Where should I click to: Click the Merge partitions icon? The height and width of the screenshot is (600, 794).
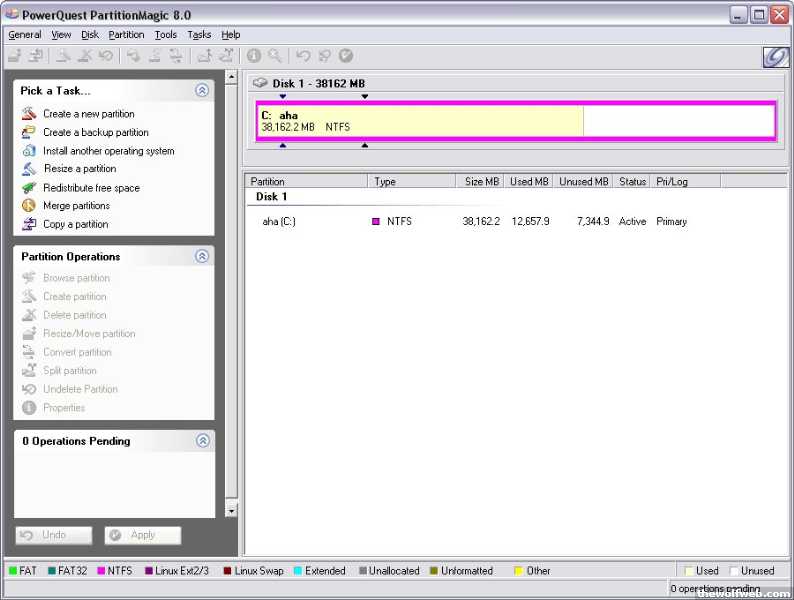click(28, 206)
